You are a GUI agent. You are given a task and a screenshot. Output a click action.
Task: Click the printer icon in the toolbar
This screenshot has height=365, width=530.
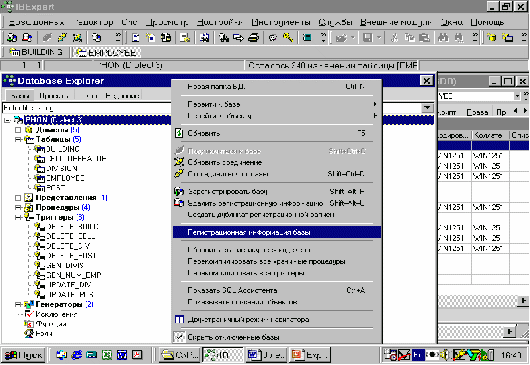pos(254,38)
